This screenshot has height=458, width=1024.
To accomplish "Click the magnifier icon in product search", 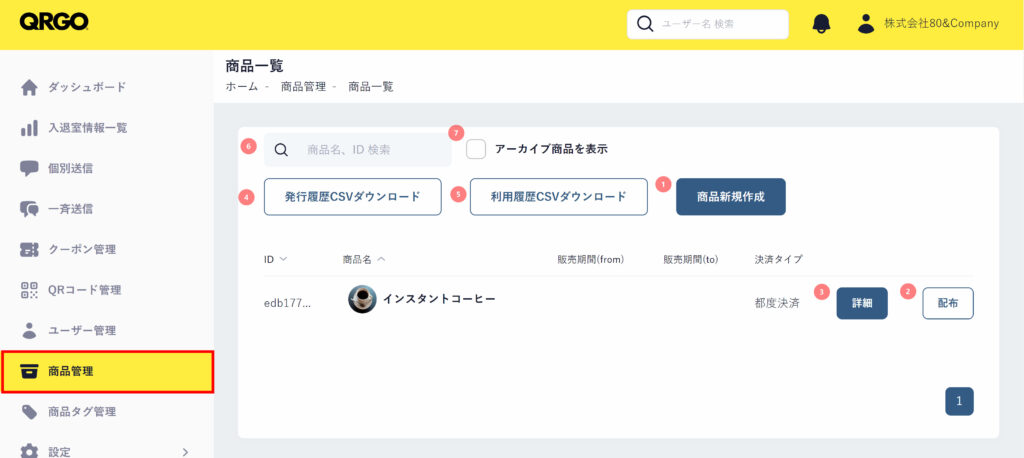I will pyautogui.click(x=281, y=150).
